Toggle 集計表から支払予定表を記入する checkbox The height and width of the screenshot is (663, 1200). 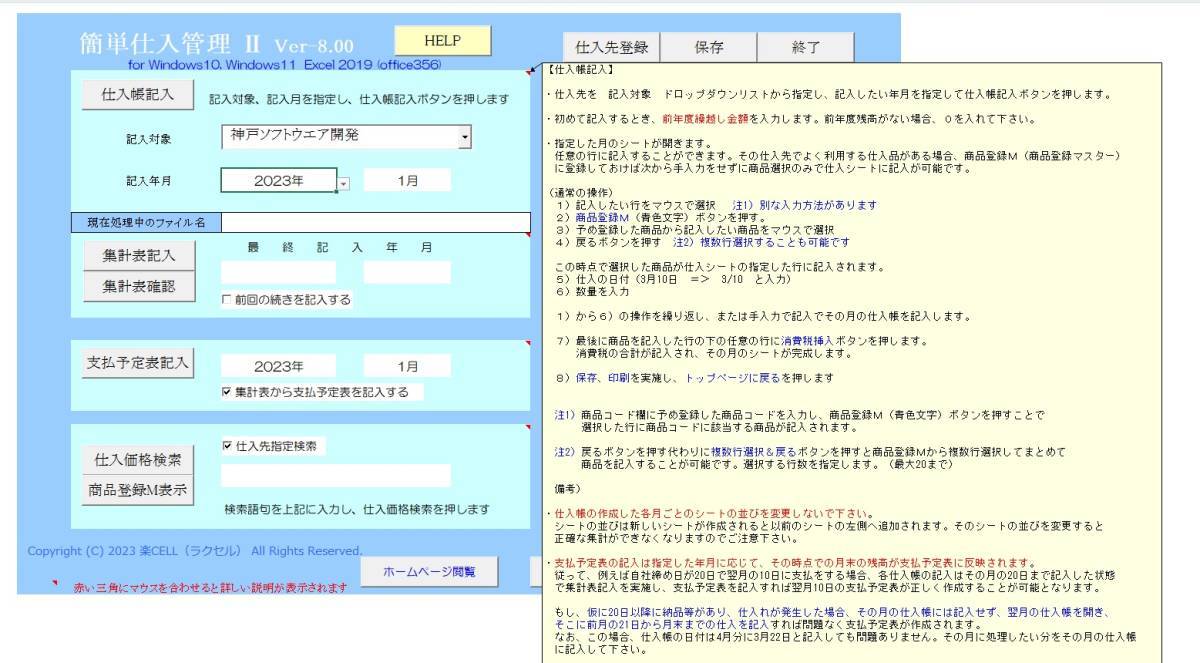pyautogui.click(x=226, y=393)
